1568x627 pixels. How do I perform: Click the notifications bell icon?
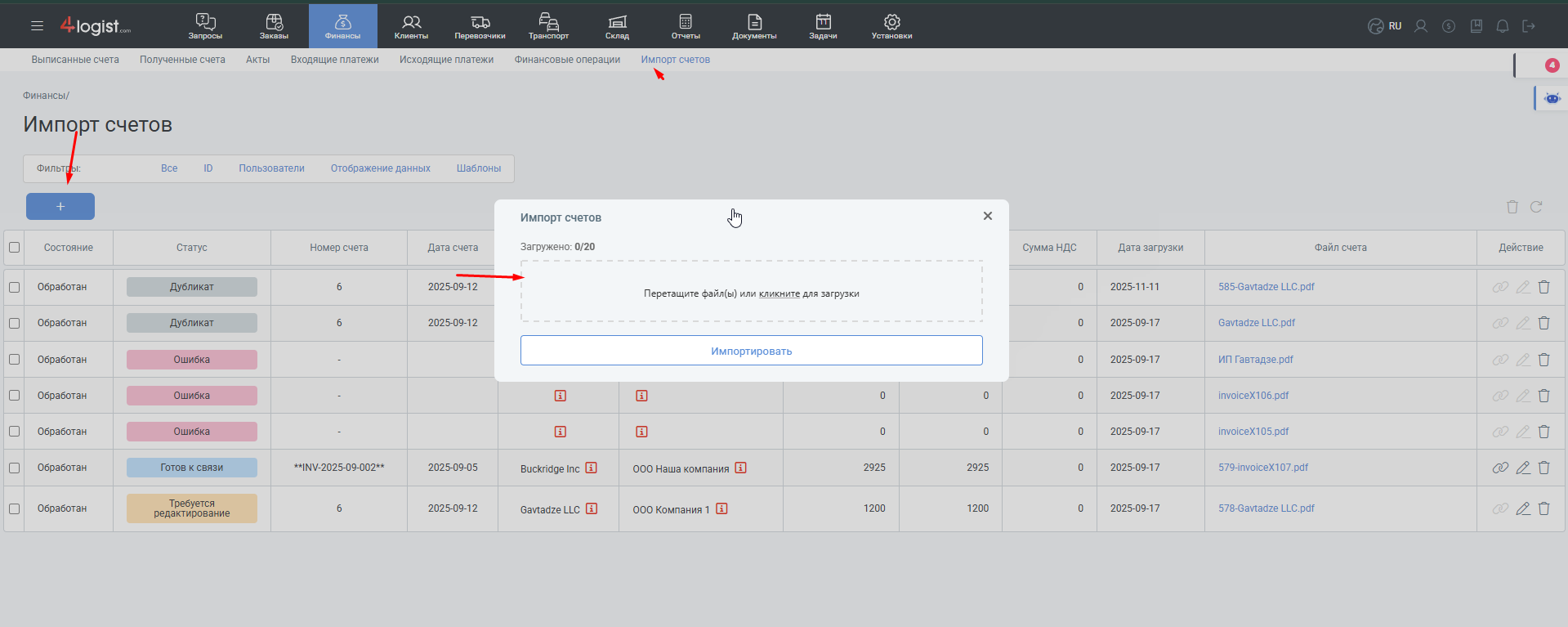[x=1502, y=26]
